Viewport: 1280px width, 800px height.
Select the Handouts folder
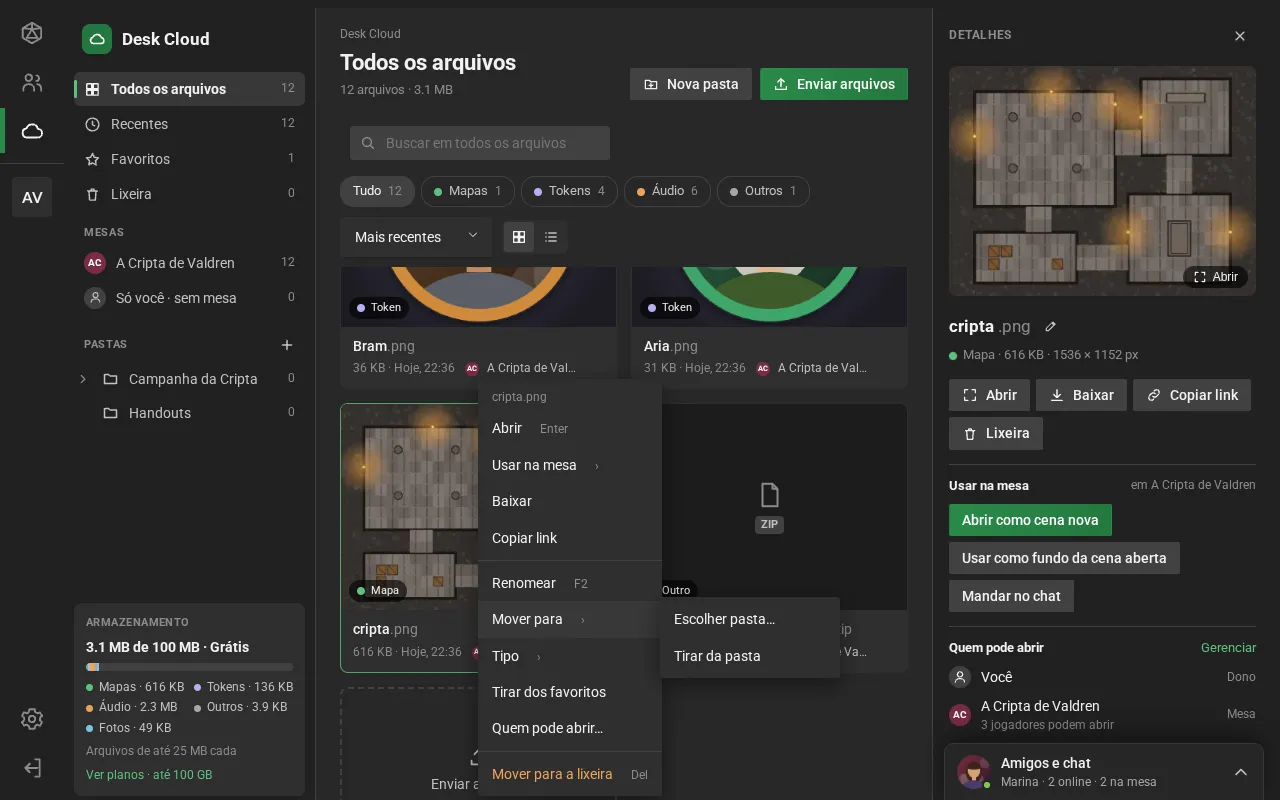[189, 413]
